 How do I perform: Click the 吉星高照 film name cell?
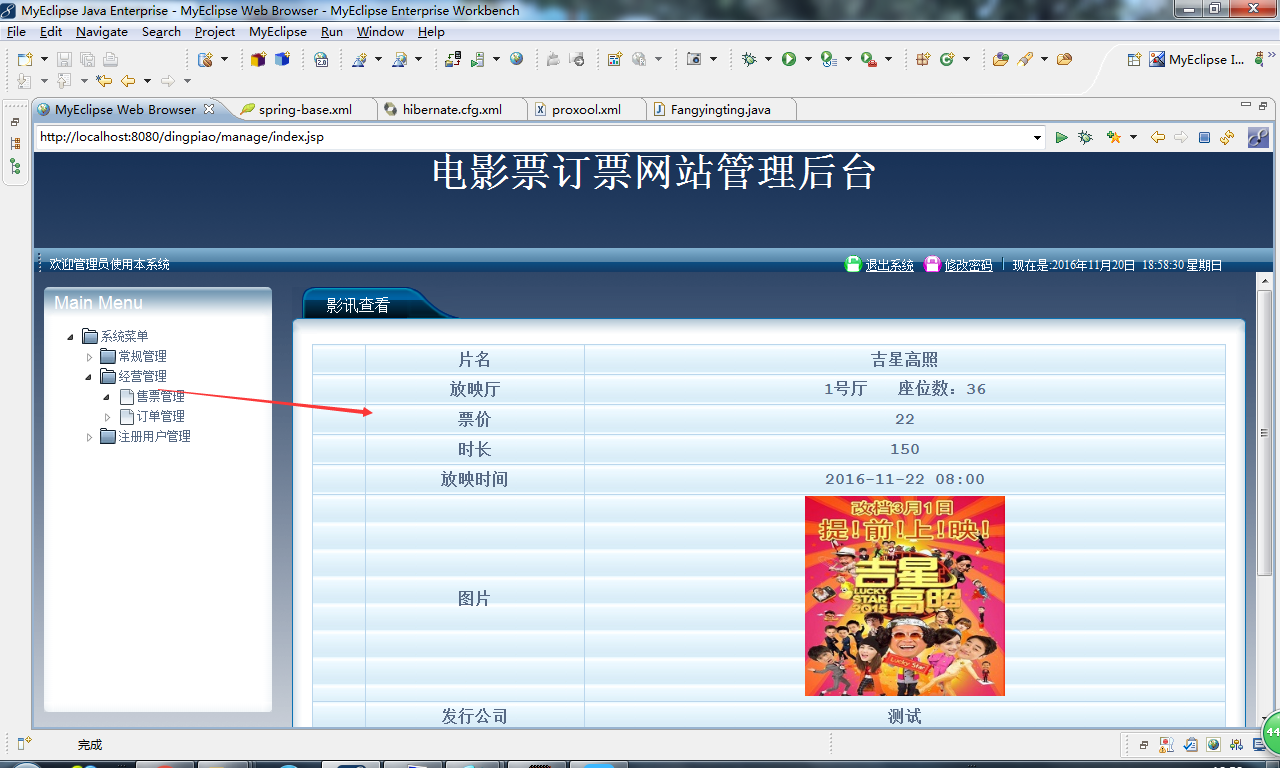(905, 360)
